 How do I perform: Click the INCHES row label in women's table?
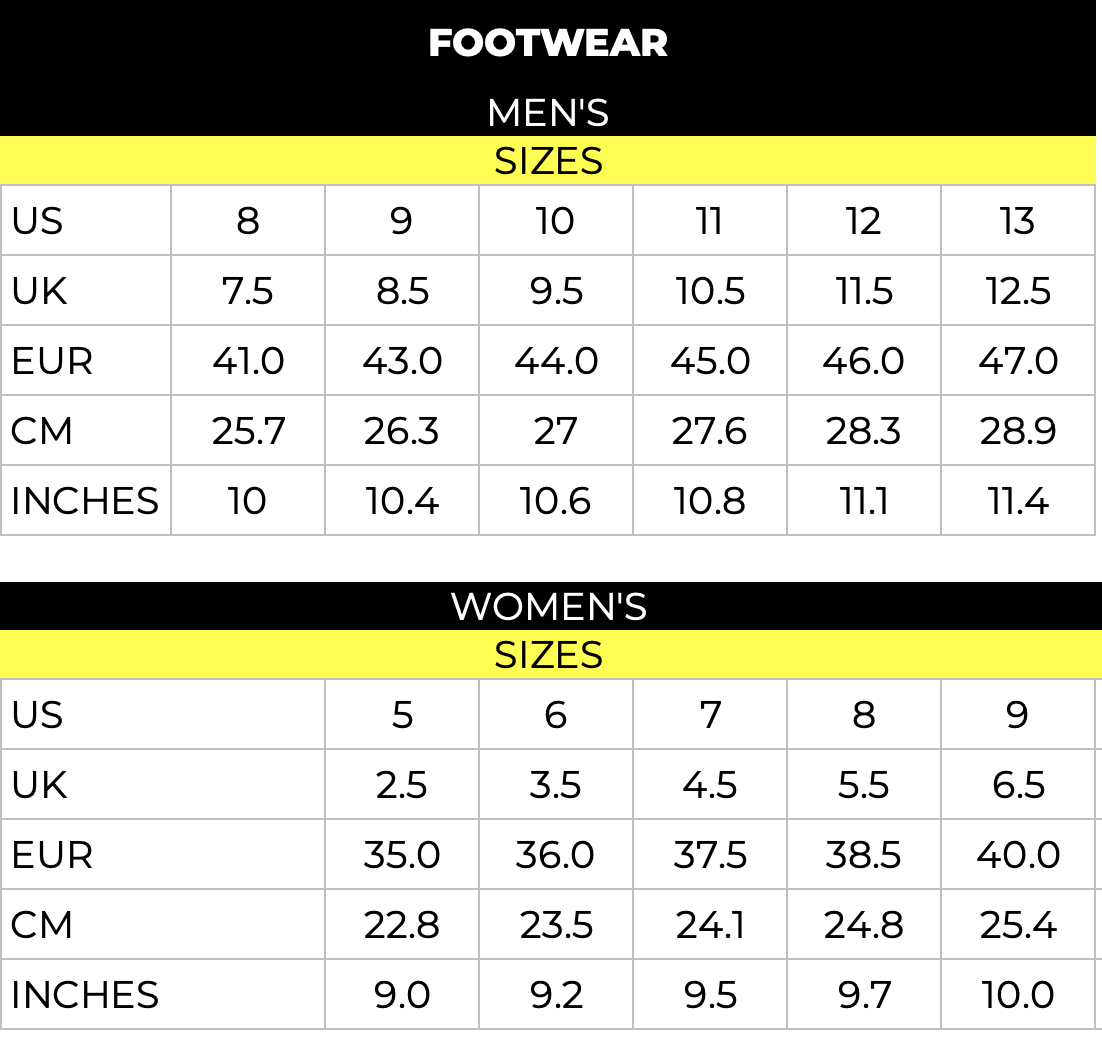point(85,995)
